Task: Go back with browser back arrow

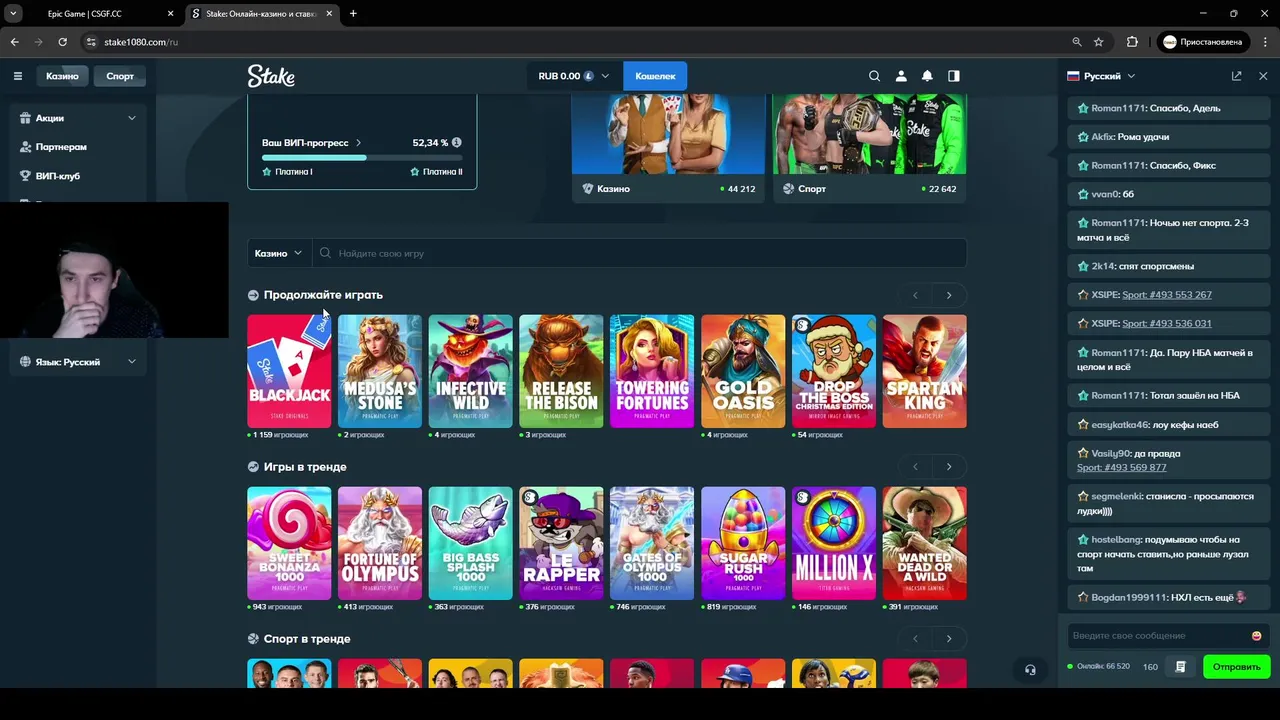Action: (x=14, y=42)
